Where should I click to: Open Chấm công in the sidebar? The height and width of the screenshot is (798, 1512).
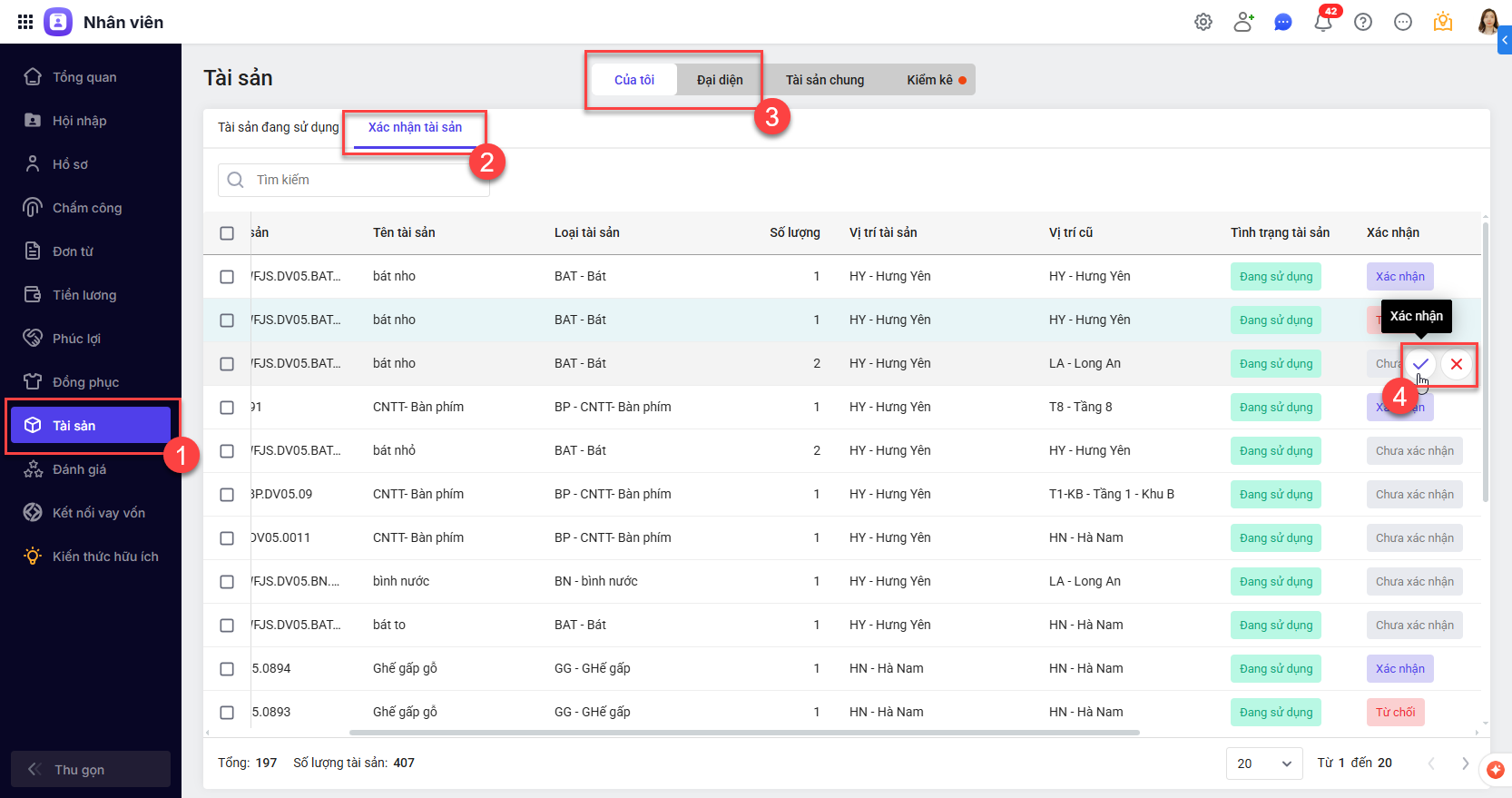point(86,208)
